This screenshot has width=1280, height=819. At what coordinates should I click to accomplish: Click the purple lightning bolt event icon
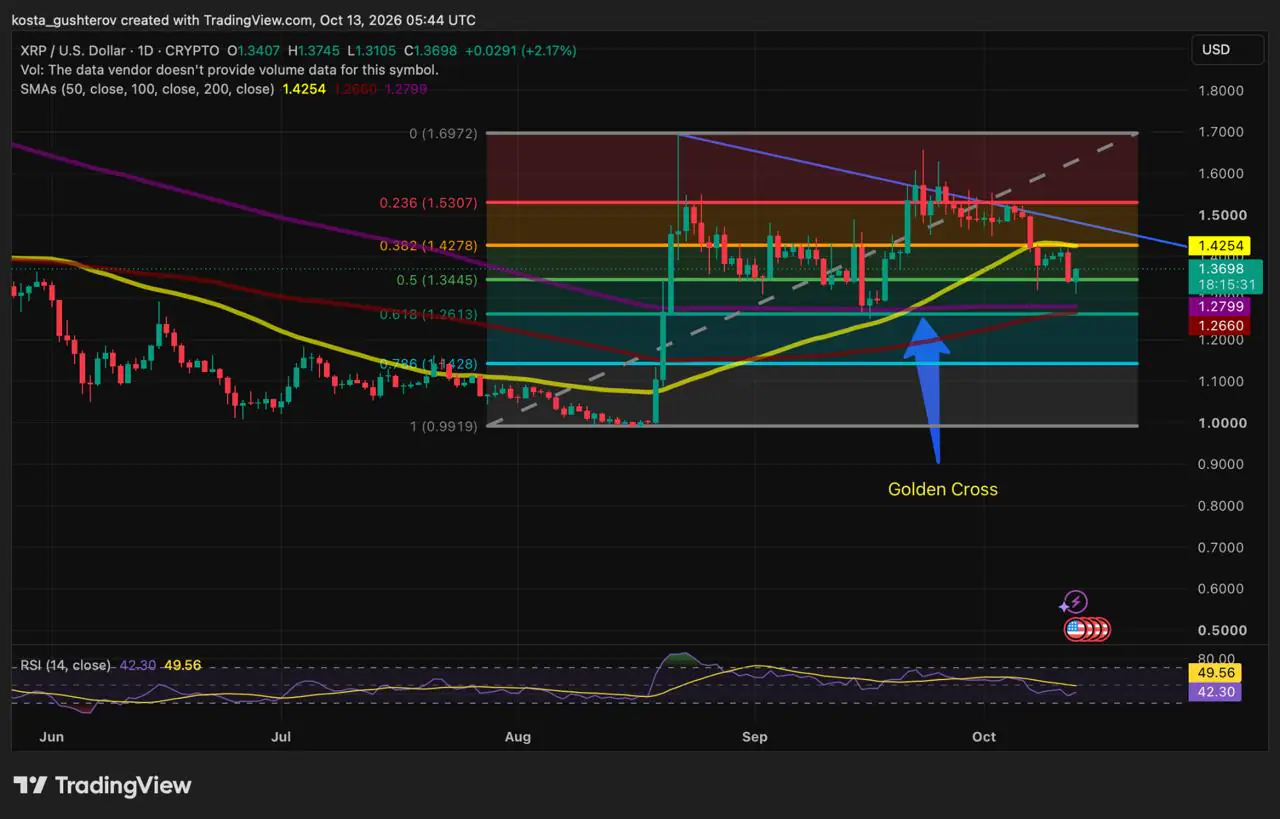pos(1074,602)
